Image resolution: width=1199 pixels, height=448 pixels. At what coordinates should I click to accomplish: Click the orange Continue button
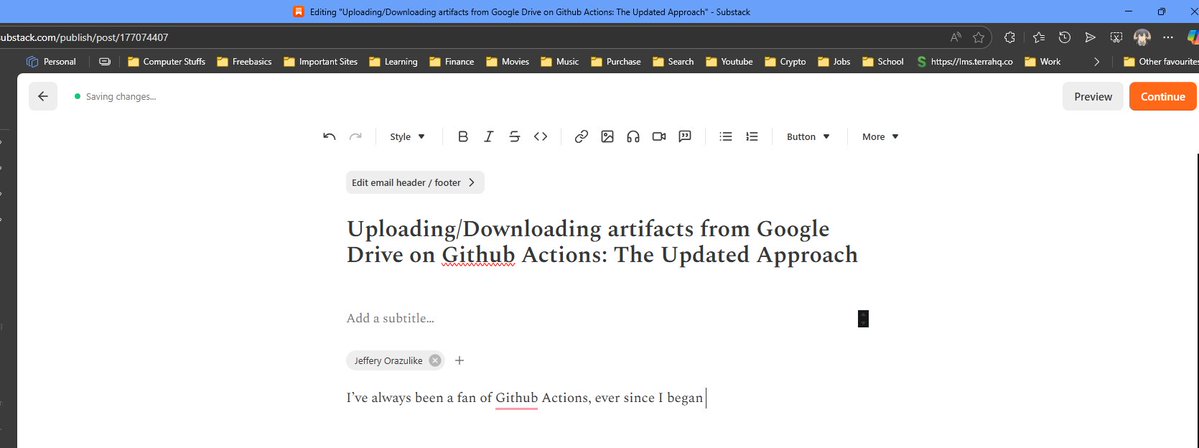[1162, 96]
